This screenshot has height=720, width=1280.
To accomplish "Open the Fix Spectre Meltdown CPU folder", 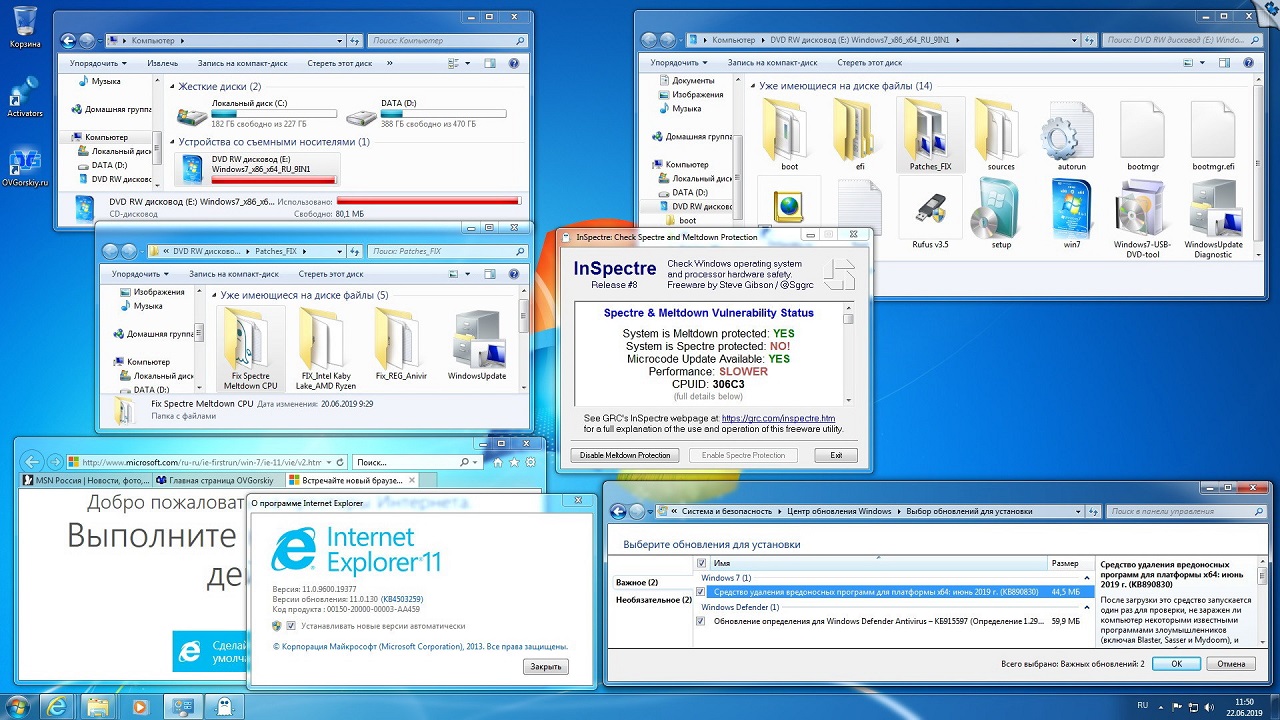I will pyautogui.click(x=250, y=342).
